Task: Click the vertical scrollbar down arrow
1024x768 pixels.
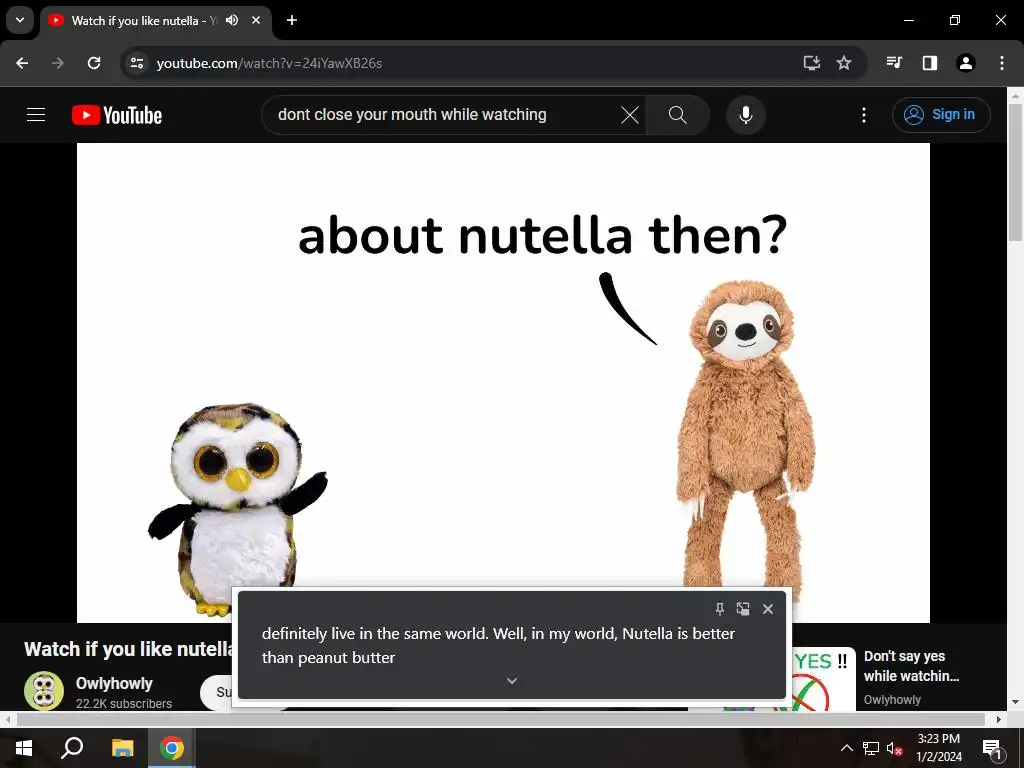Action: tap(1016, 702)
